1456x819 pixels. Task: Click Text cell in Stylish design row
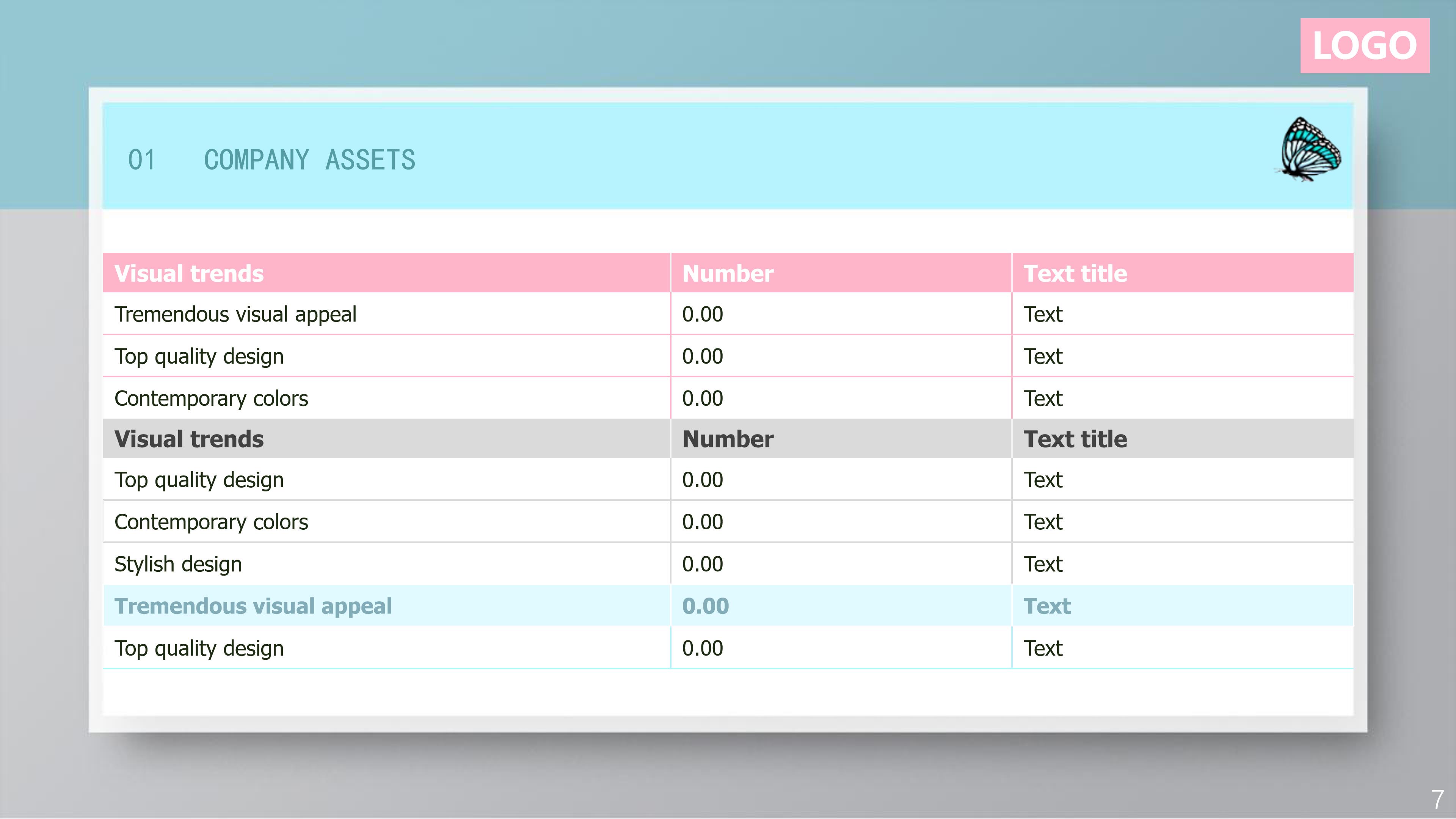pyautogui.click(x=1043, y=564)
